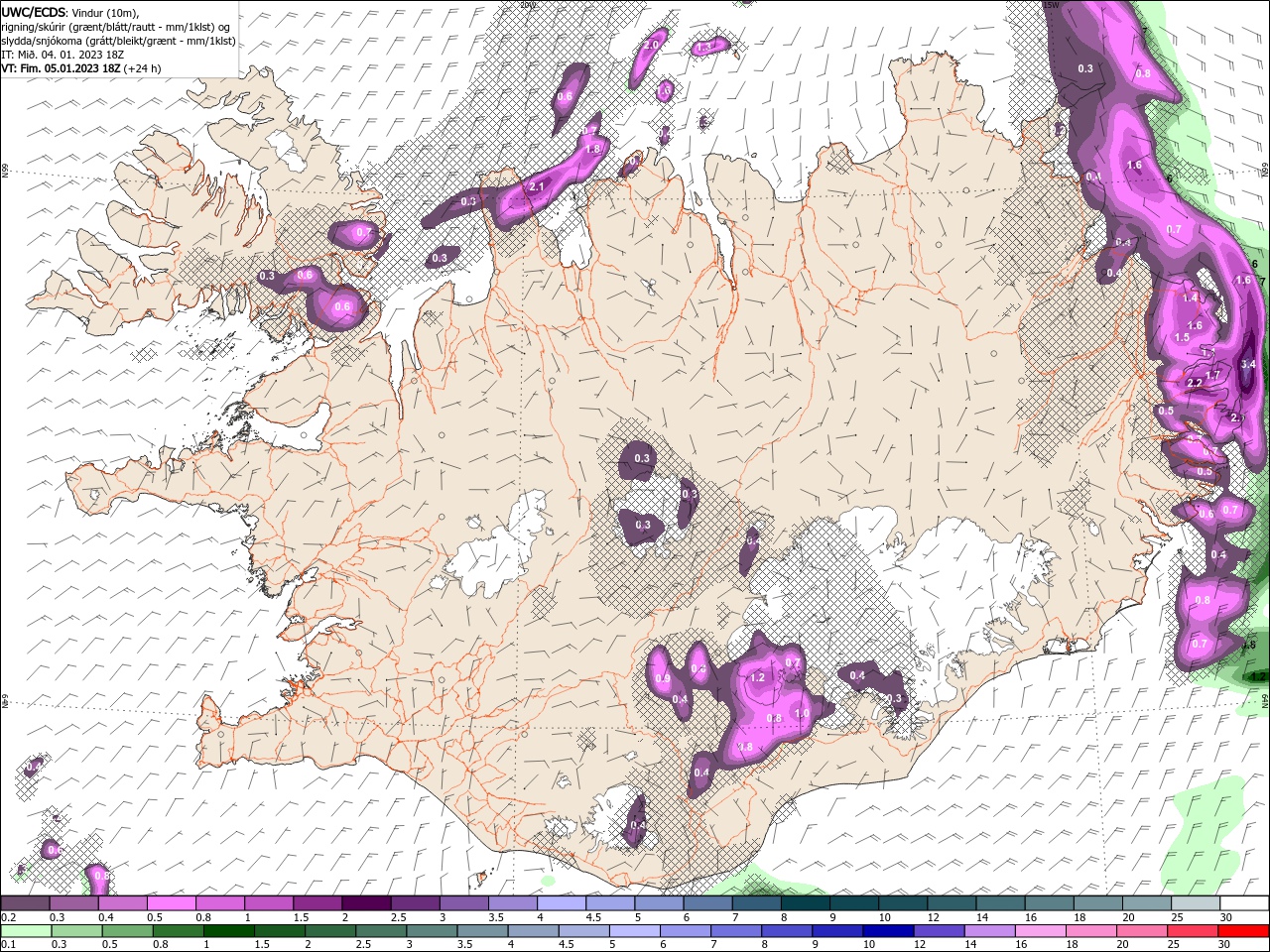
Task: Select the slydda/snjókoma legend description line
Action: (119, 41)
